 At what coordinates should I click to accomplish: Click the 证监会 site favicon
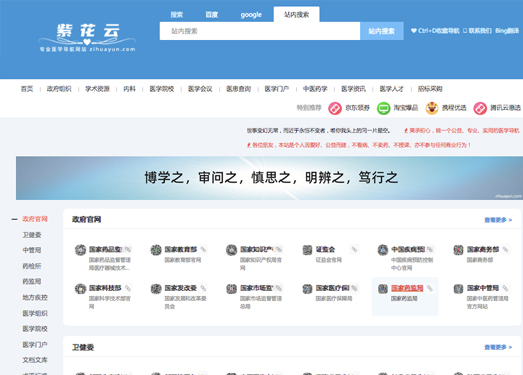[x=307, y=250]
